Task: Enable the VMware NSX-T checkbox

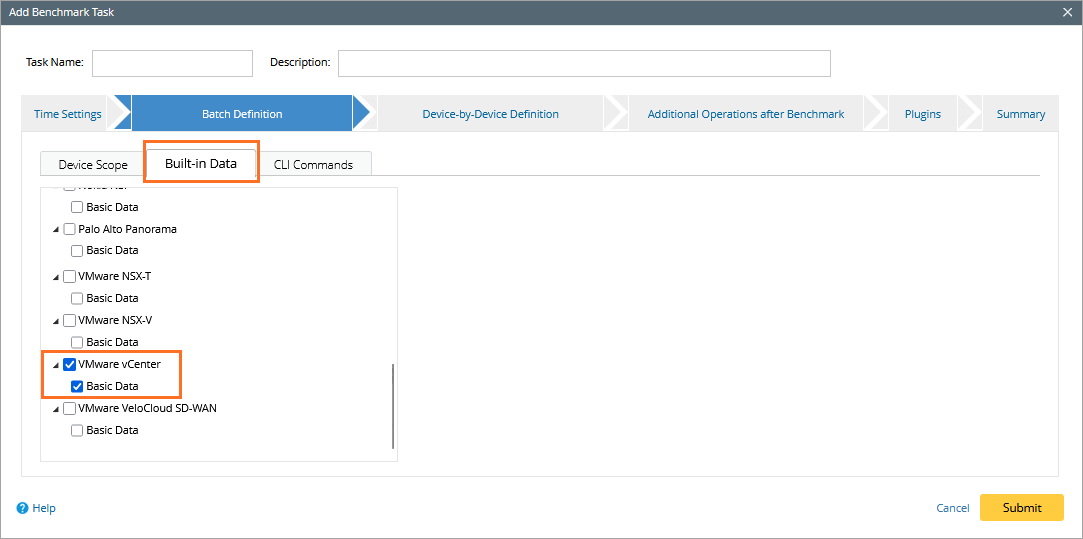Action: pyautogui.click(x=70, y=277)
